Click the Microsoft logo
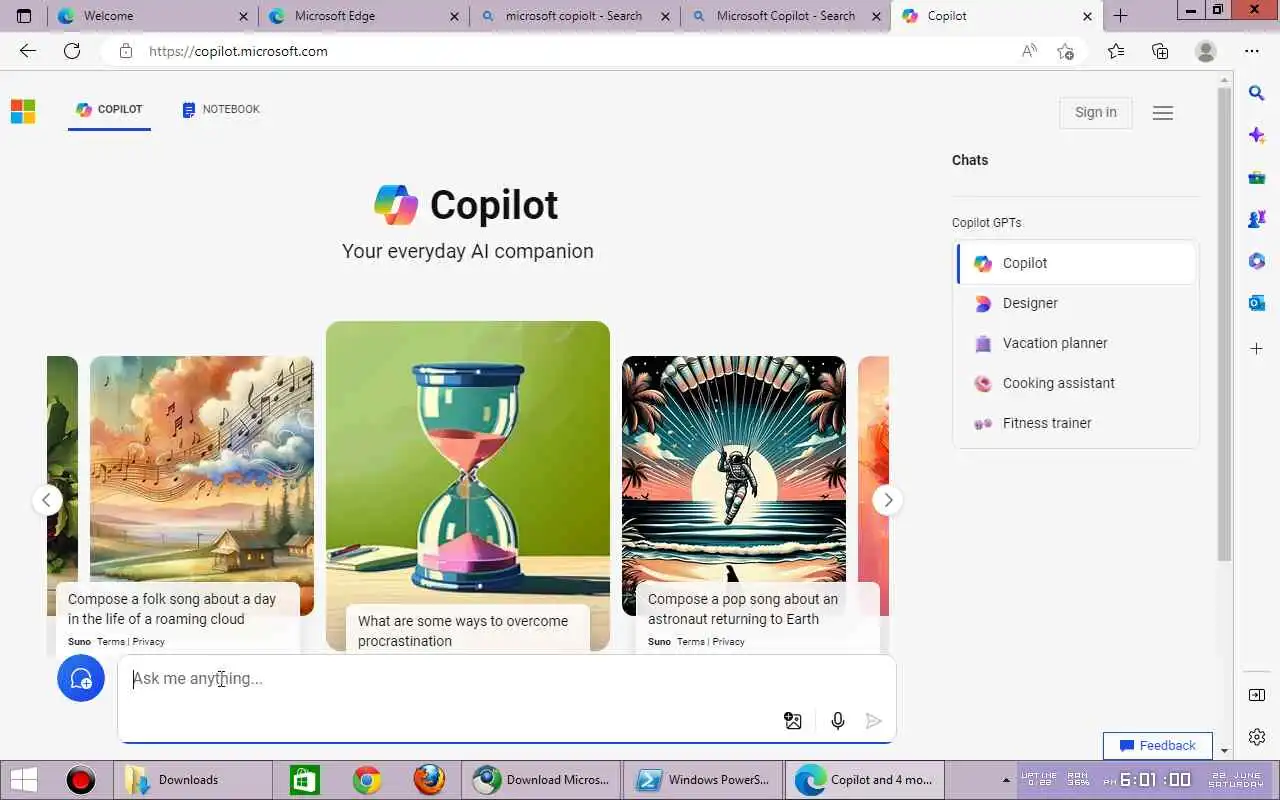The width and height of the screenshot is (1280, 800). coord(23,111)
